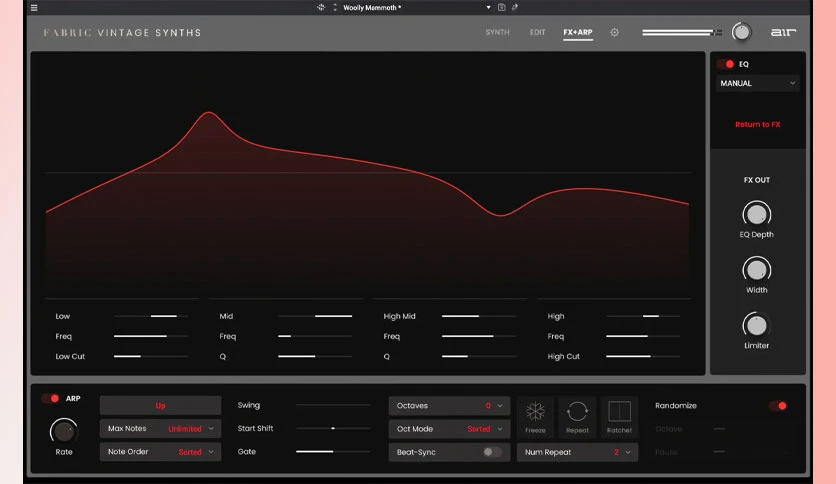Click the Randomize Pause slider
Screen dimensions: 836x484
719,451
